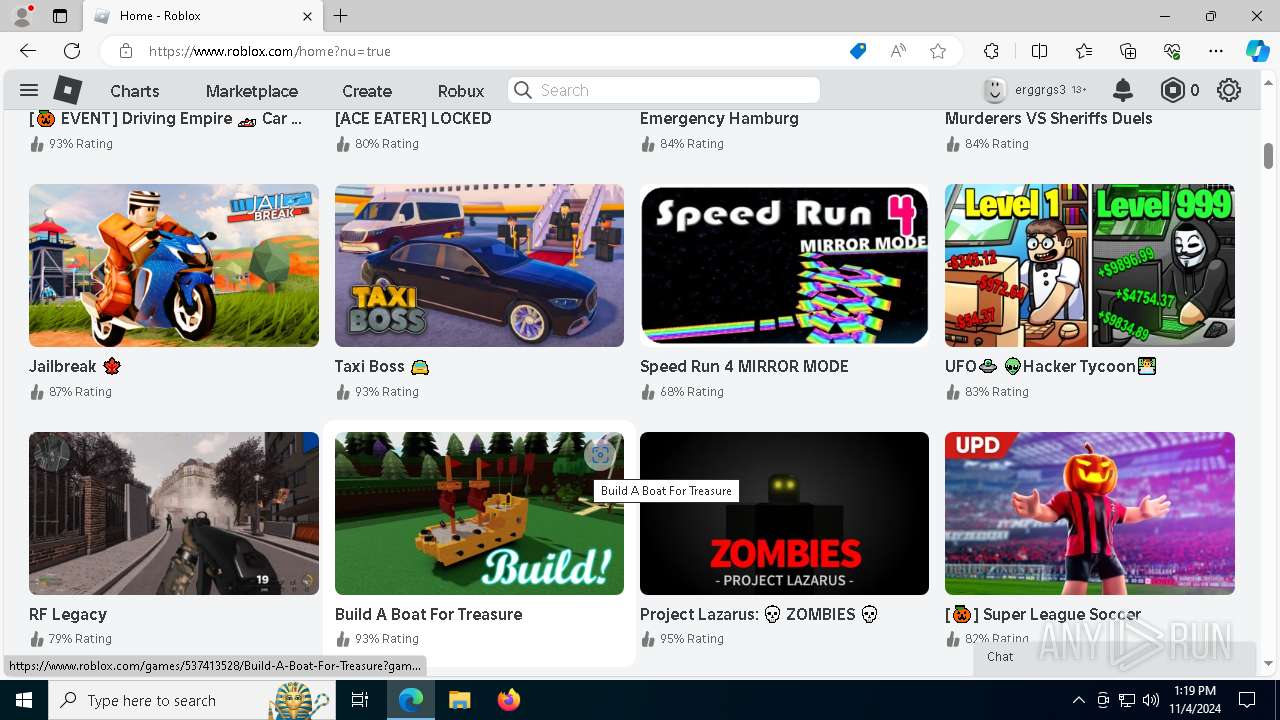Open the Charts page
The width and height of the screenshot is (1280, 720).
(x=135, y=91)
